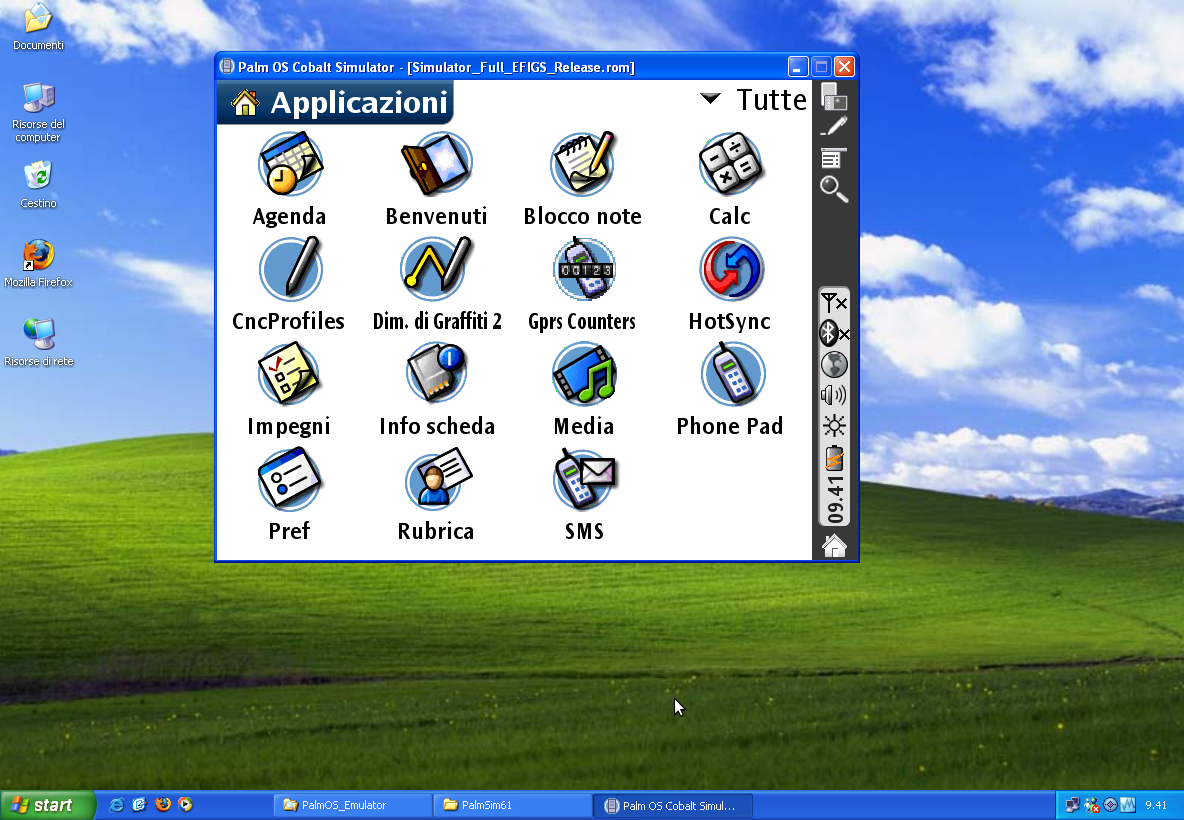1184x820 pixels.
Task: Launch Dim. di Graffiti 2 app
Action: point(436,270)
